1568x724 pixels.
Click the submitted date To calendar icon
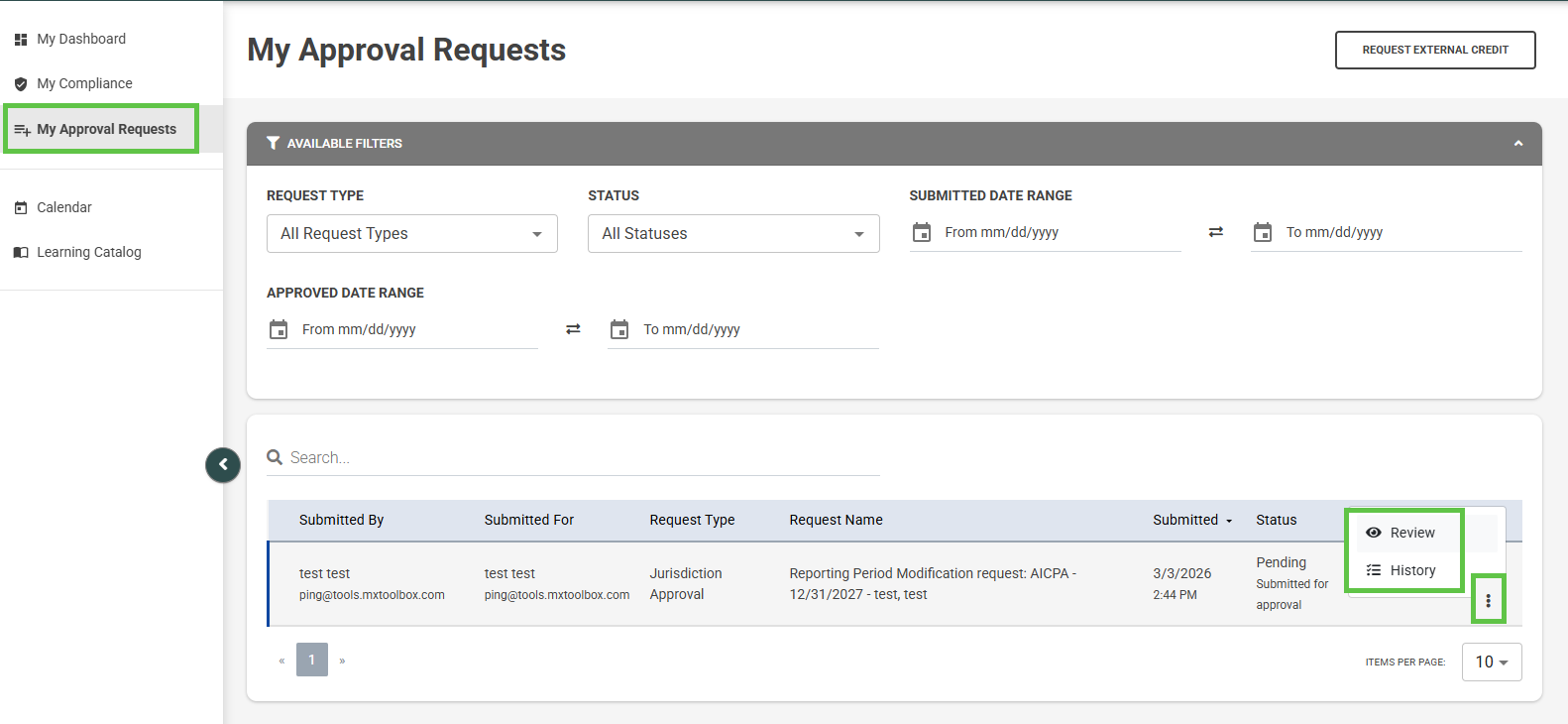(x=1263, y=232)
